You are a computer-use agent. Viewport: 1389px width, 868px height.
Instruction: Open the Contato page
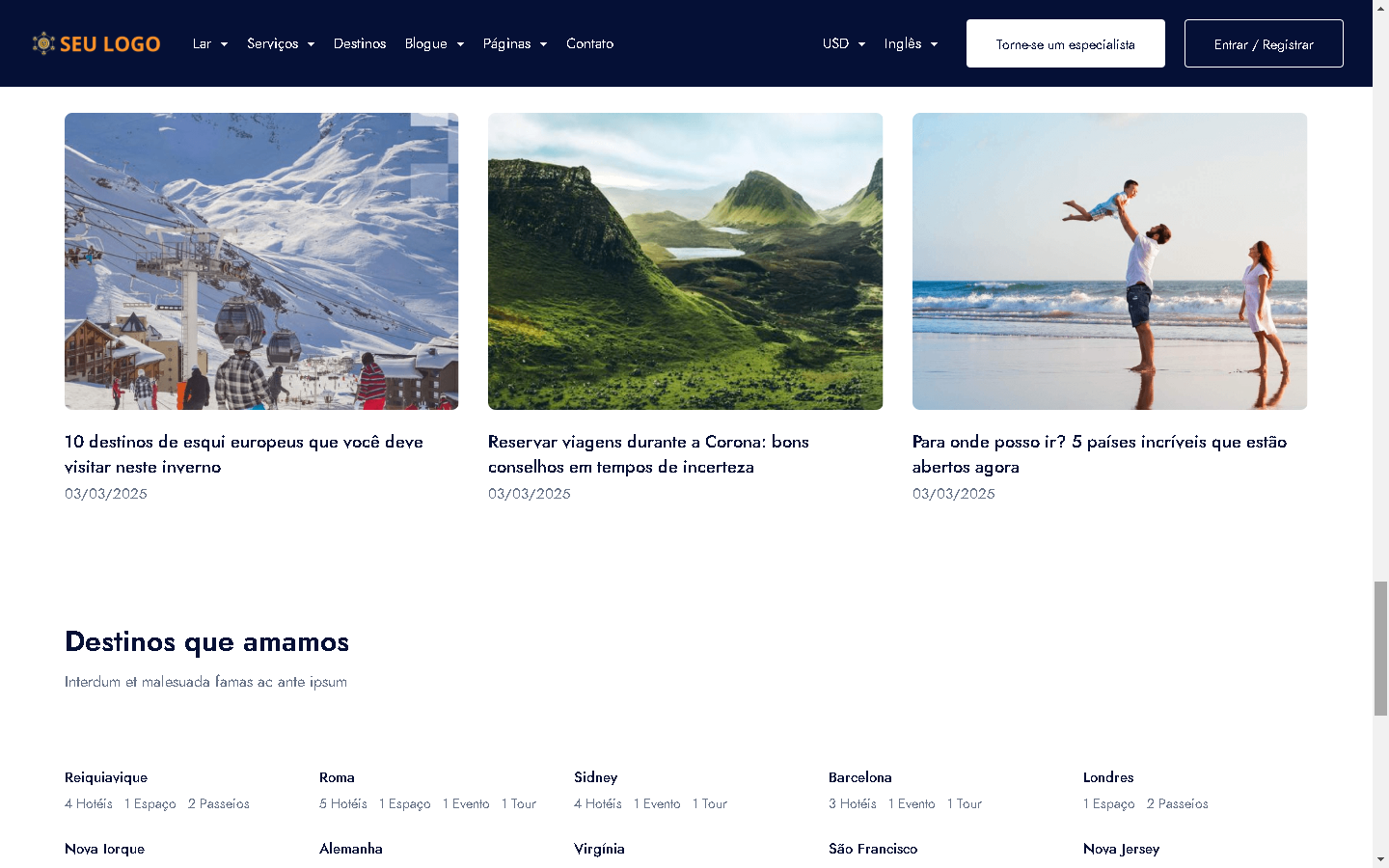tap(589, 43)
